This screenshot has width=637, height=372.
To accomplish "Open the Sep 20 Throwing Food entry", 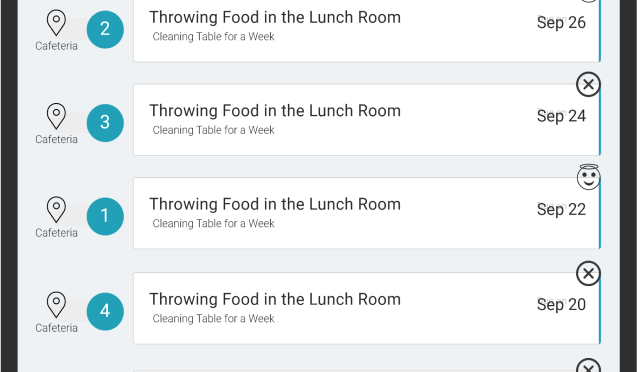I will point(367,308).
